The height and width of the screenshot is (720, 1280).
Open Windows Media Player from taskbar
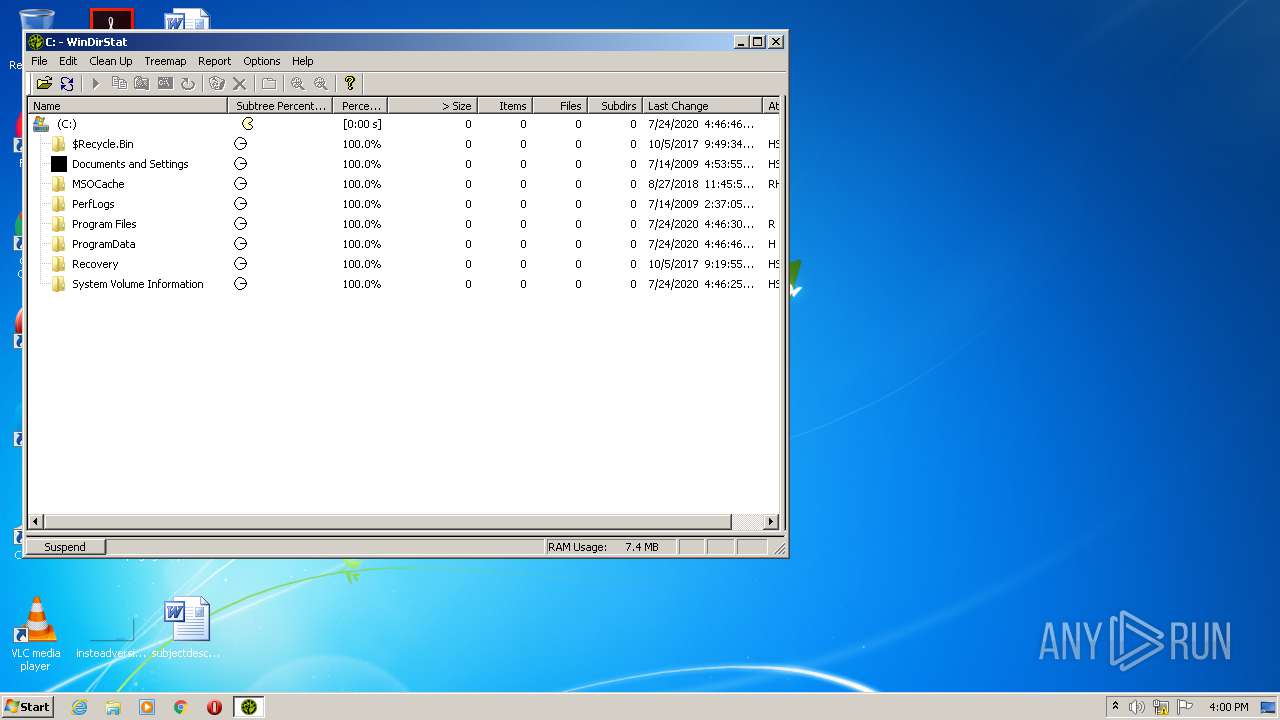(147, 707)
